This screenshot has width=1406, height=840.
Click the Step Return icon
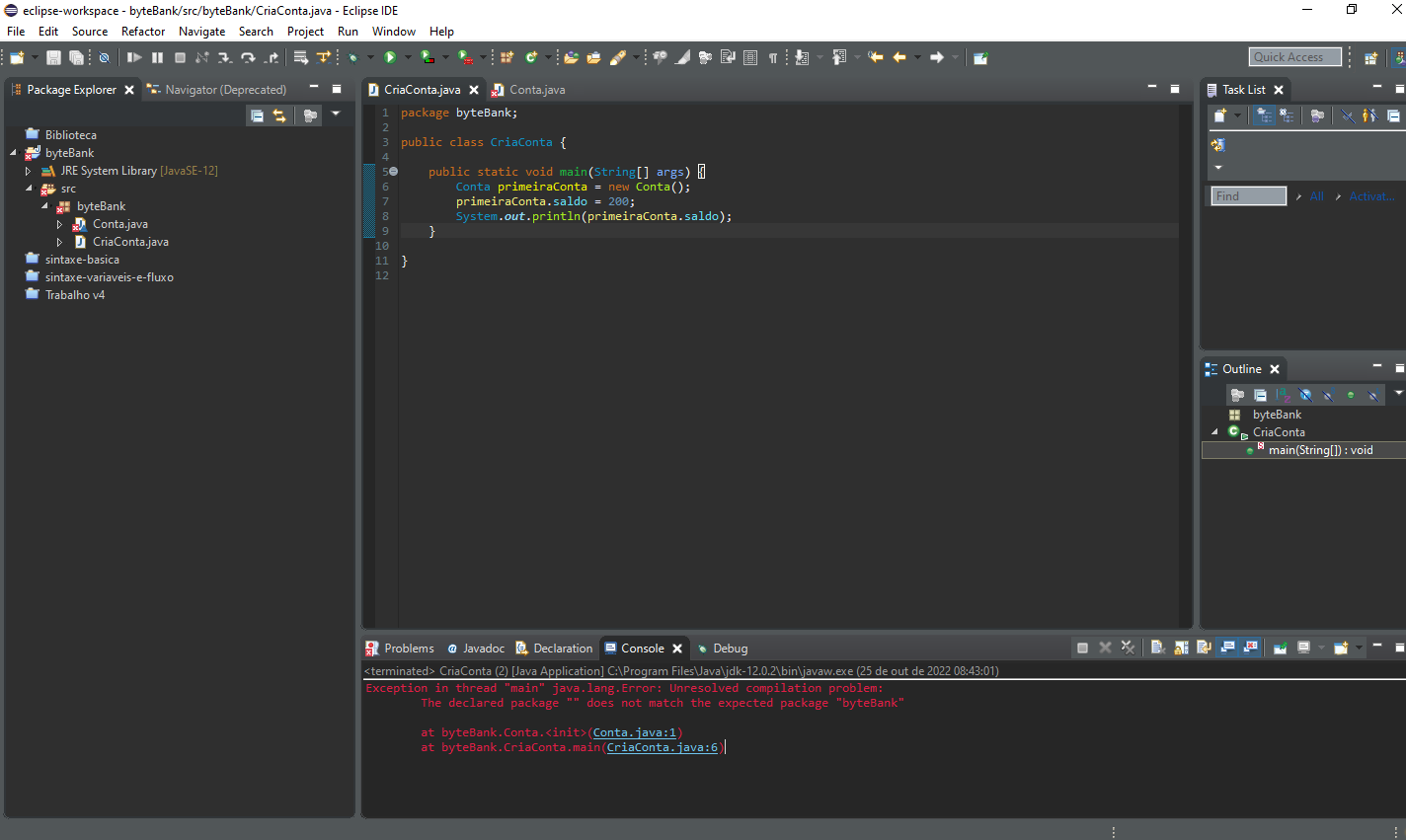tap(272, 57)
